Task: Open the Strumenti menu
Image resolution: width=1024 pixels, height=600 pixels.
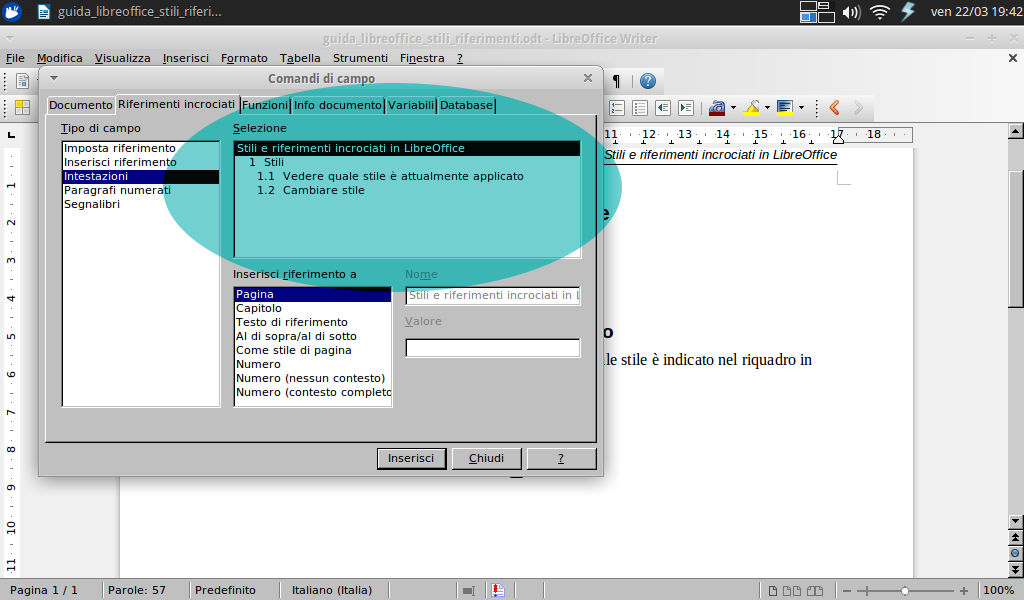Action: click(x=360, y=58)
